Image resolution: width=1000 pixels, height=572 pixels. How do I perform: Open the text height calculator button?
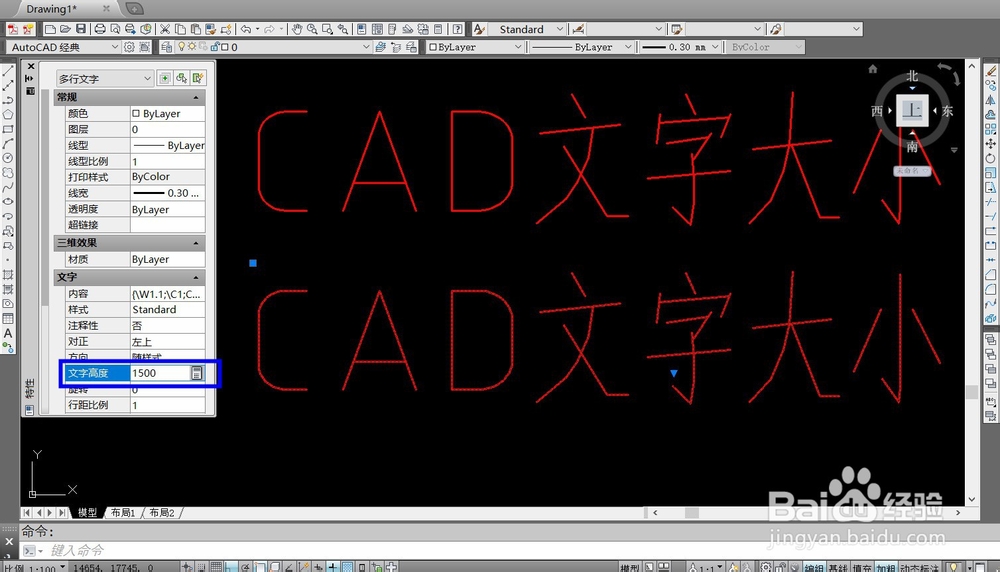[196, 373]
